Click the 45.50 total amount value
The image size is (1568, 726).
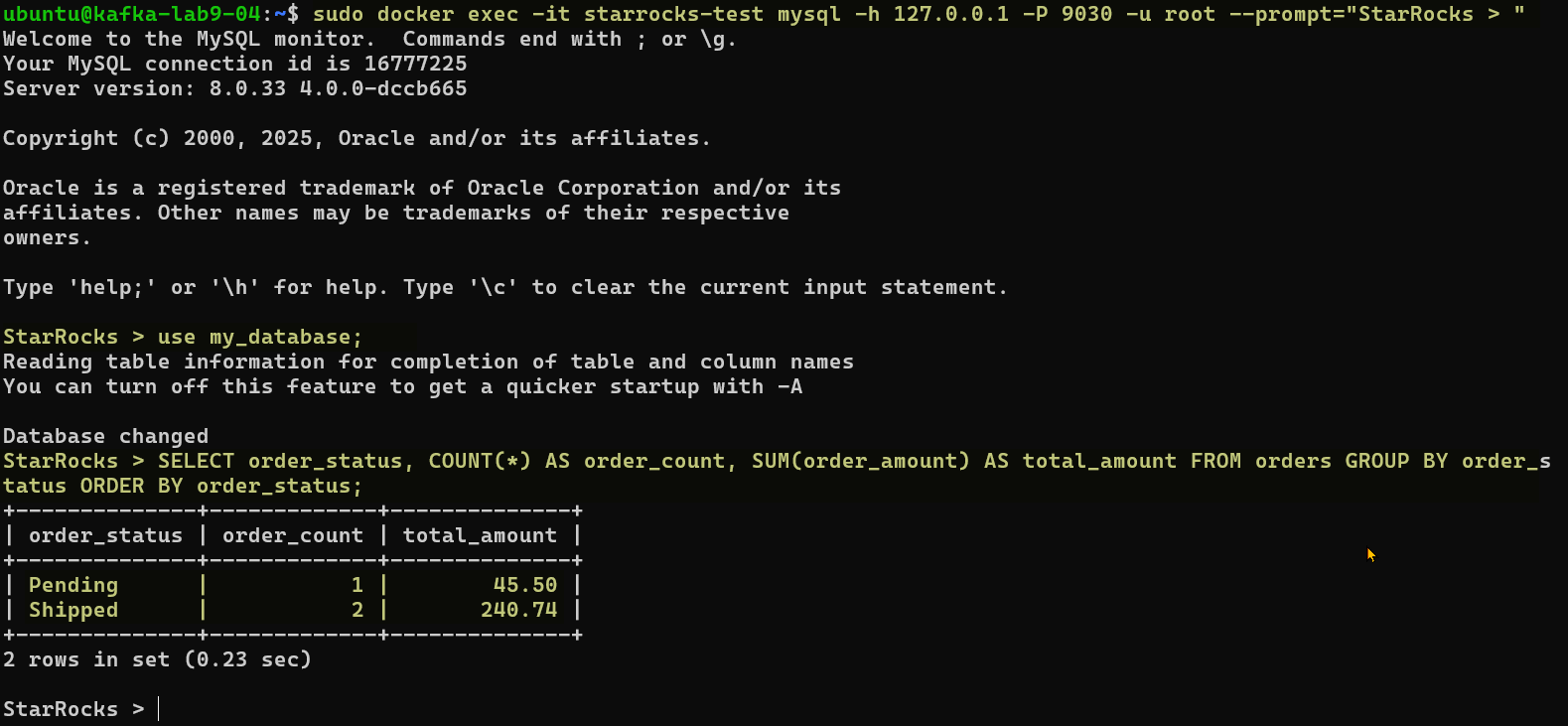coord(525,585)
